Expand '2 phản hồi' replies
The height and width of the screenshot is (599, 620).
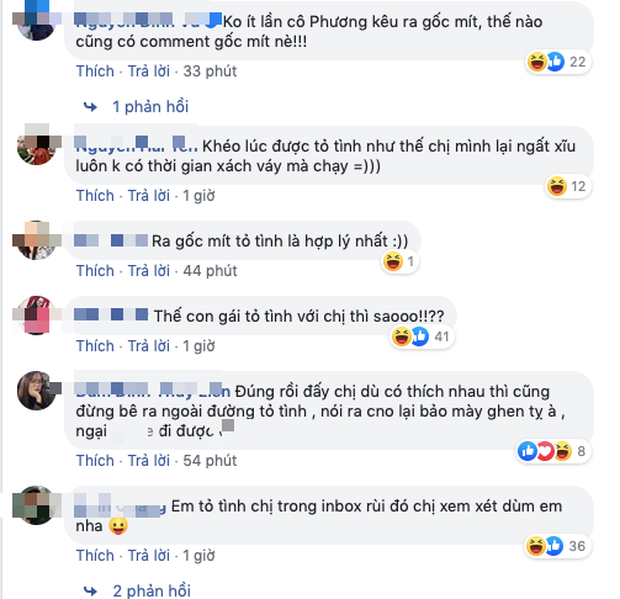pyautogui.click(x=151, y=591)
